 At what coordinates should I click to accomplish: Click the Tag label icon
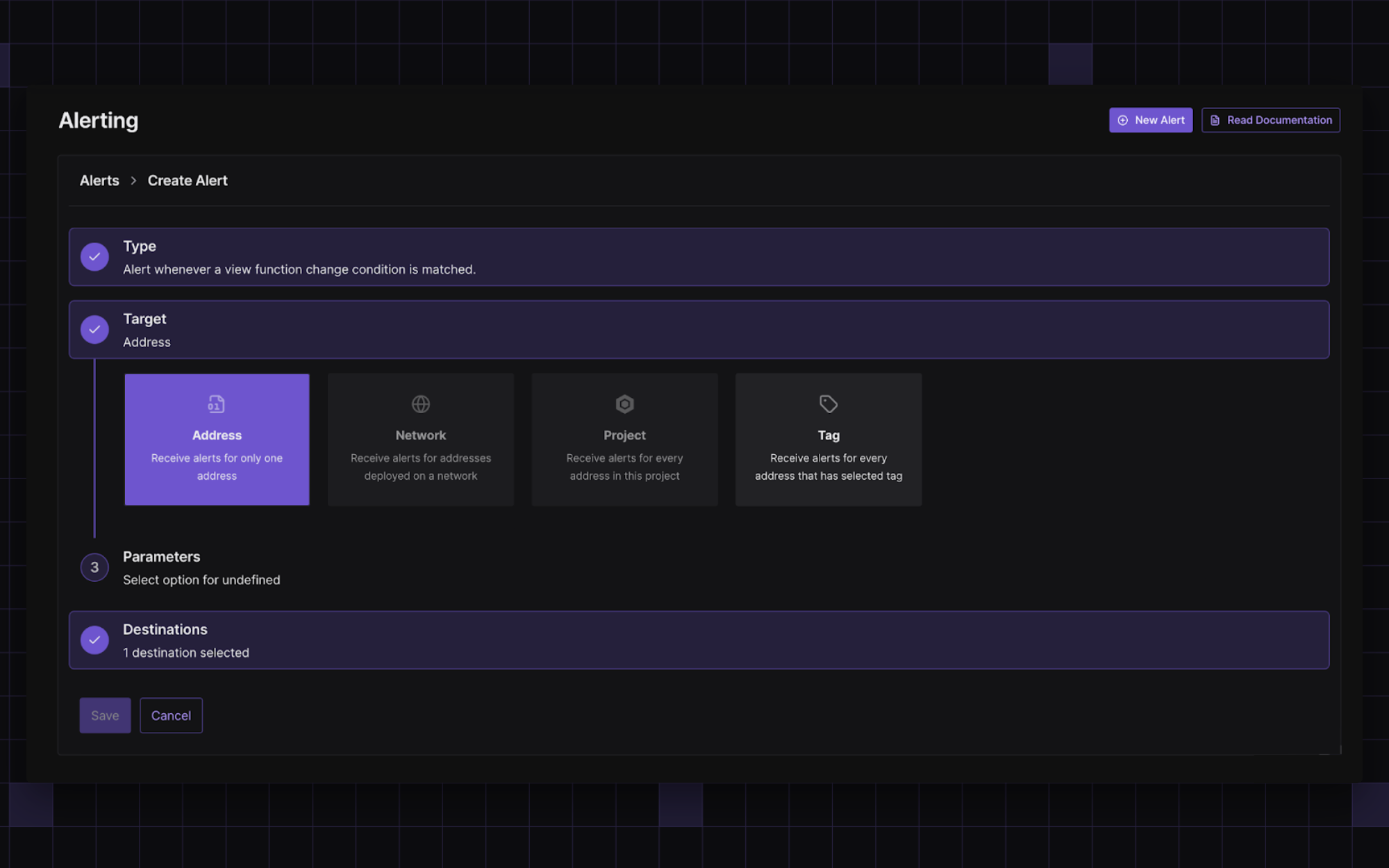pos(828,404)
